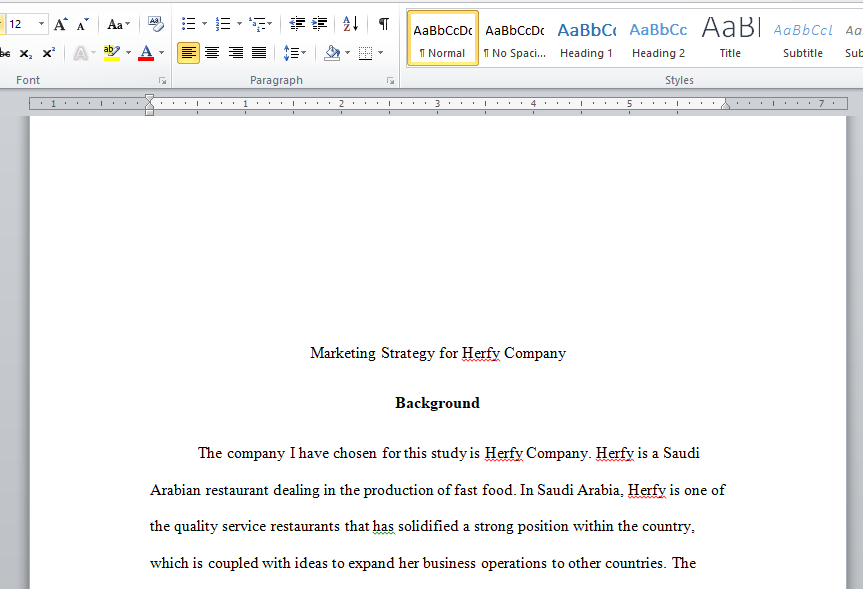Viewport: 863px width, 589px height.
Task: Click the left indent box on ruler
Action: pyautogui.click(x=149, y=112)
